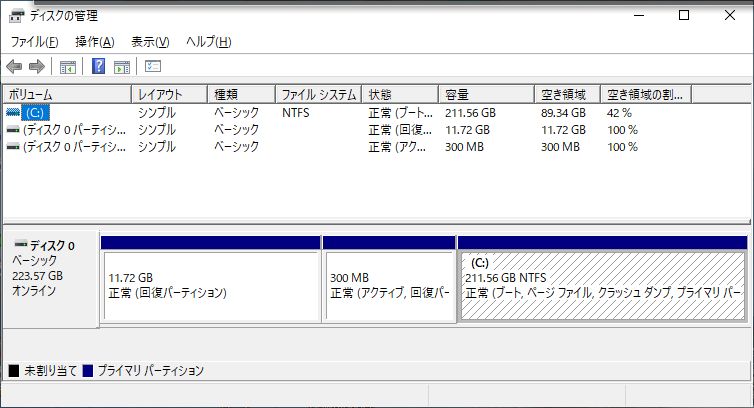Click the 正常 (アク... status cell

(x=397, y=147)
